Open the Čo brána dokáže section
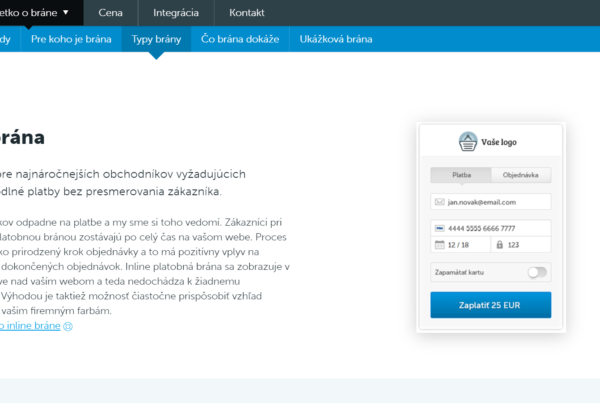 pyautogui.click(x=238, y=39)
